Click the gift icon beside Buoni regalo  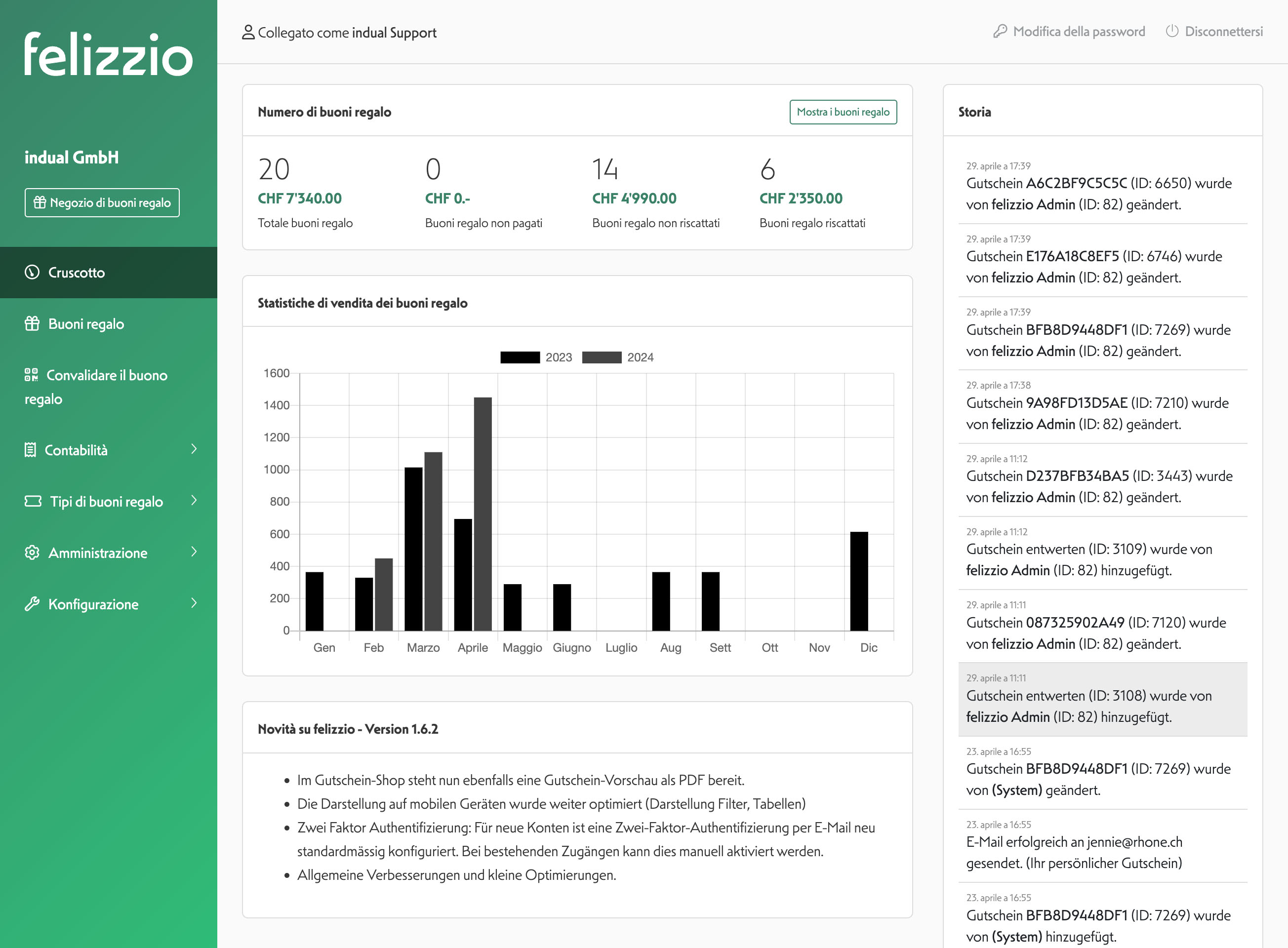click(x=32, y=323)
